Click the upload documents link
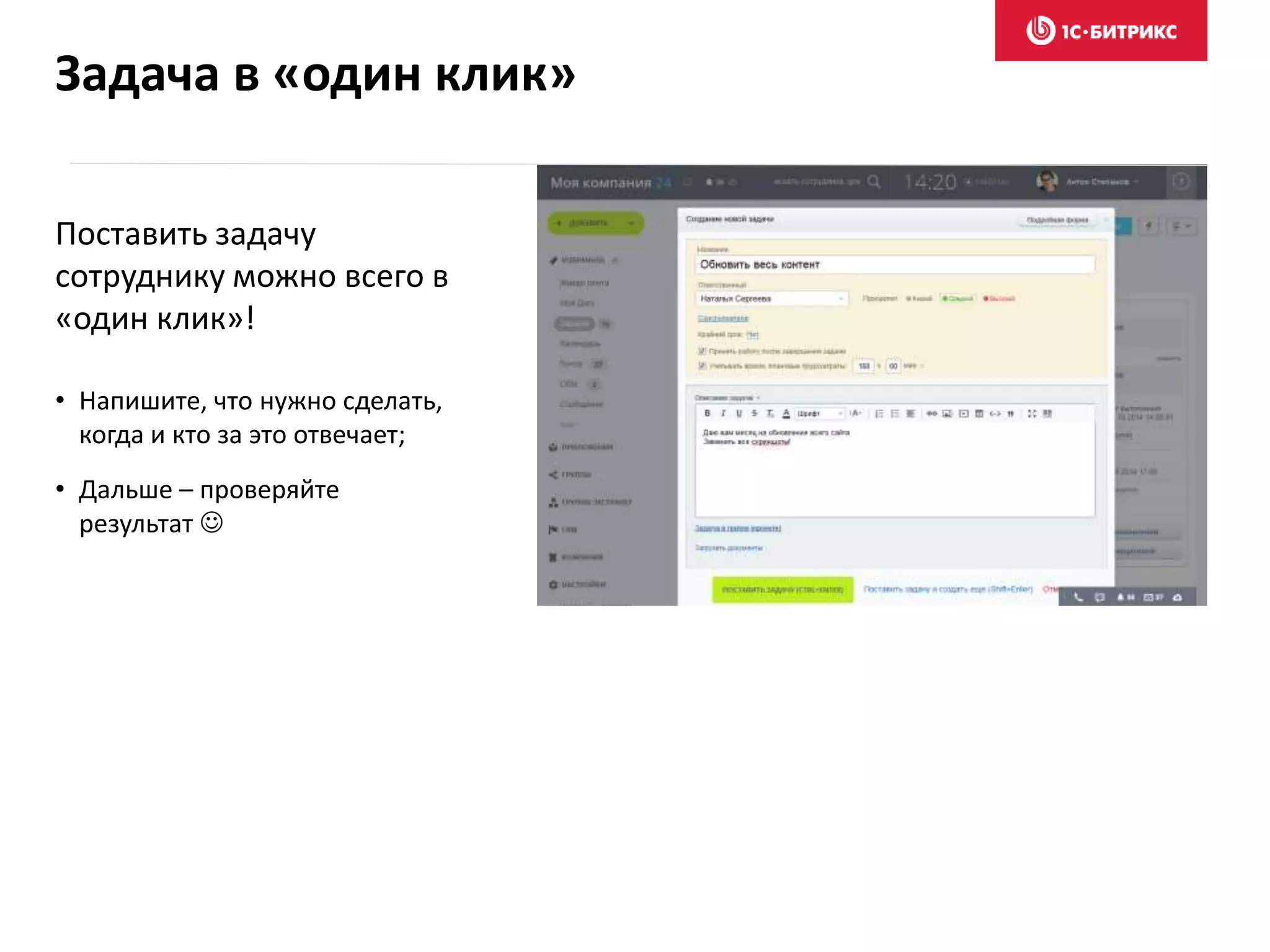This screenshot has width=1270, height=952. click(x=729, y=548)
